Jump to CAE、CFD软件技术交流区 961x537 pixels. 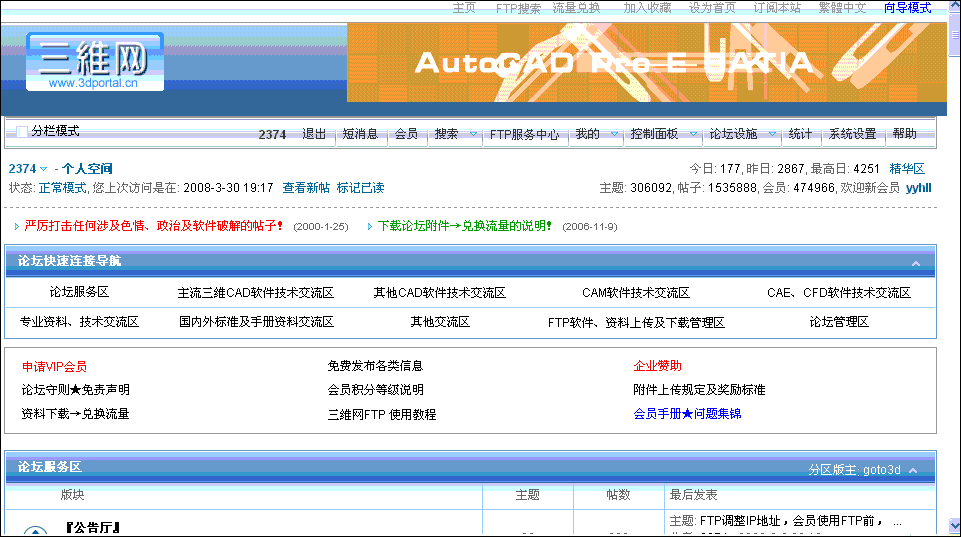pyautogui.click(x=839, y=293)
